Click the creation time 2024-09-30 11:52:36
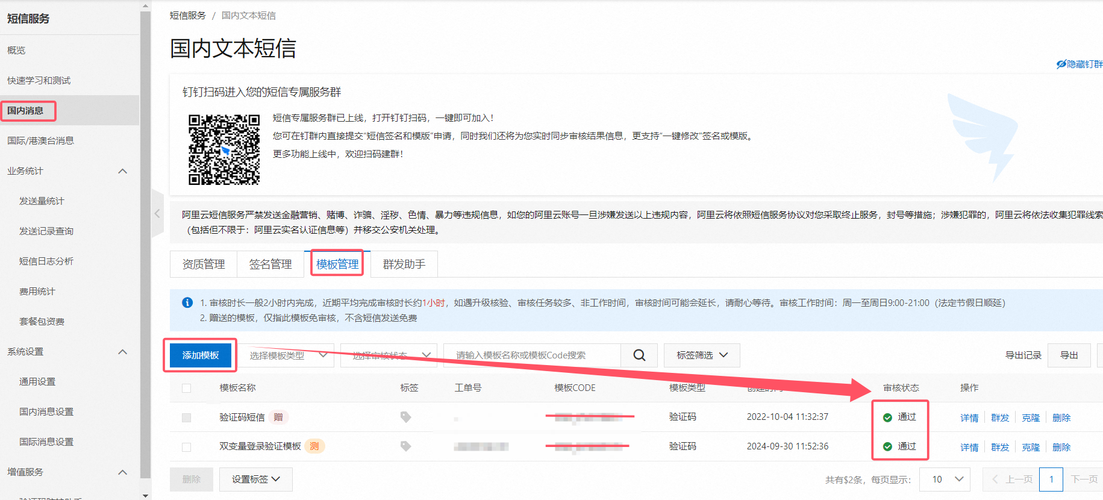This screenshot has height=500, width=1103. 787,447
